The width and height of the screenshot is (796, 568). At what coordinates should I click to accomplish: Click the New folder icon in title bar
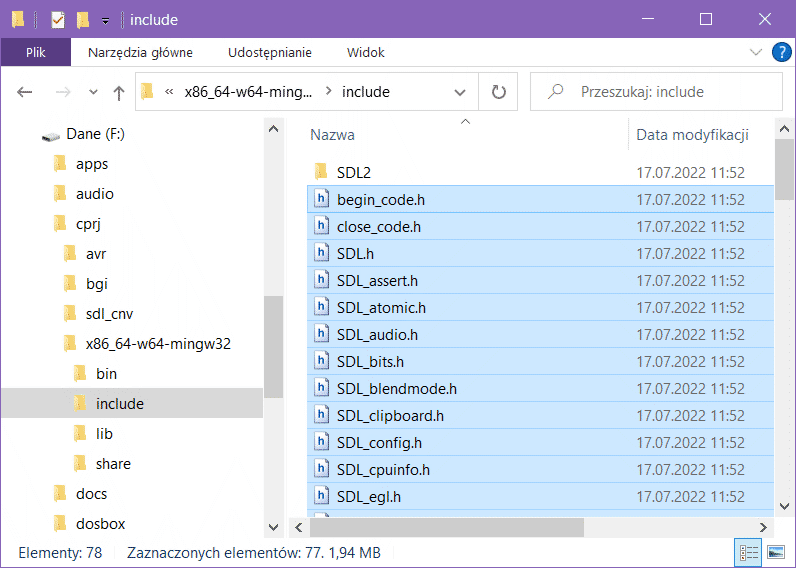[83, 19]
